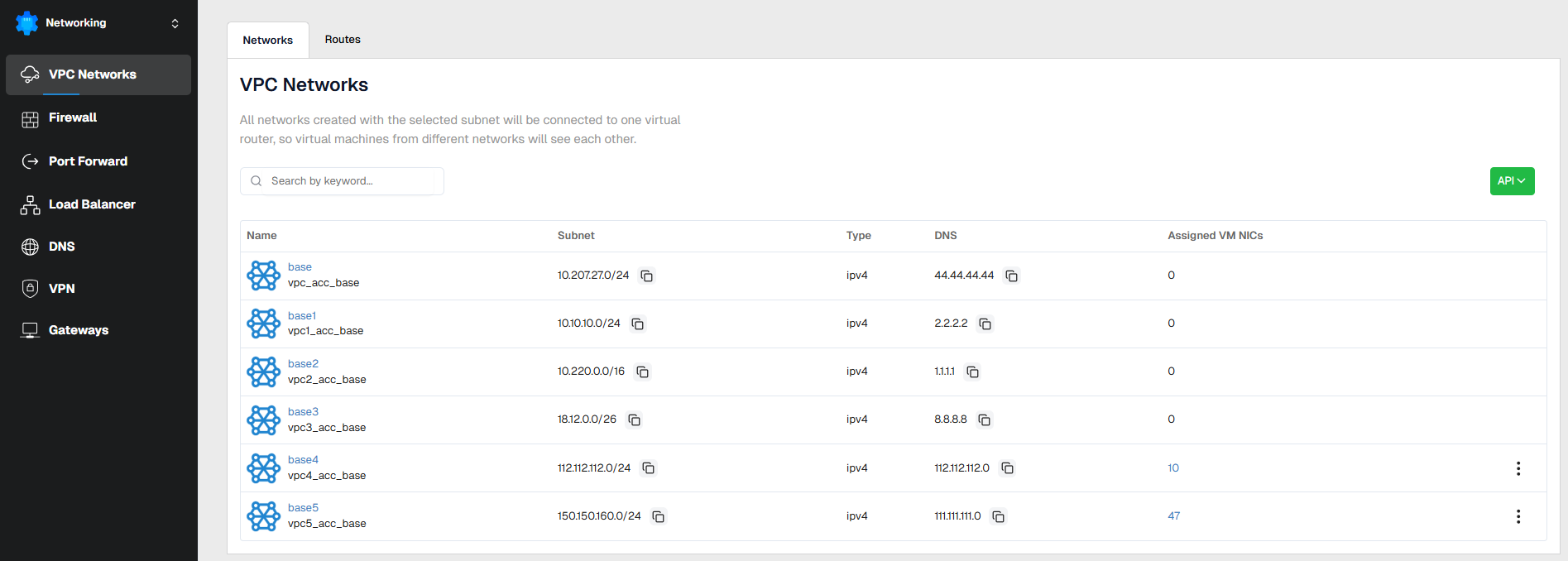Open the base2 network link
1568x561 pixels.
303,364
